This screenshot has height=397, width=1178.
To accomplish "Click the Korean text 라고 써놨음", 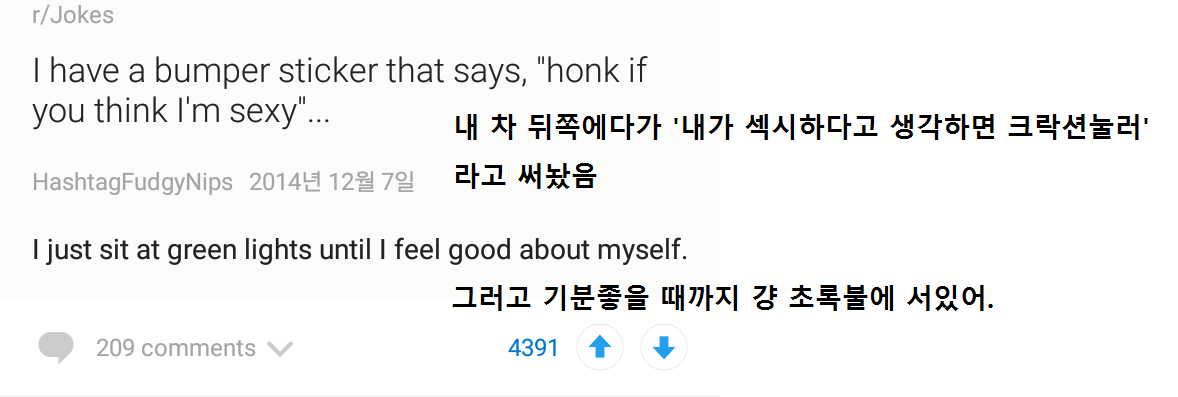I will 525,176.
